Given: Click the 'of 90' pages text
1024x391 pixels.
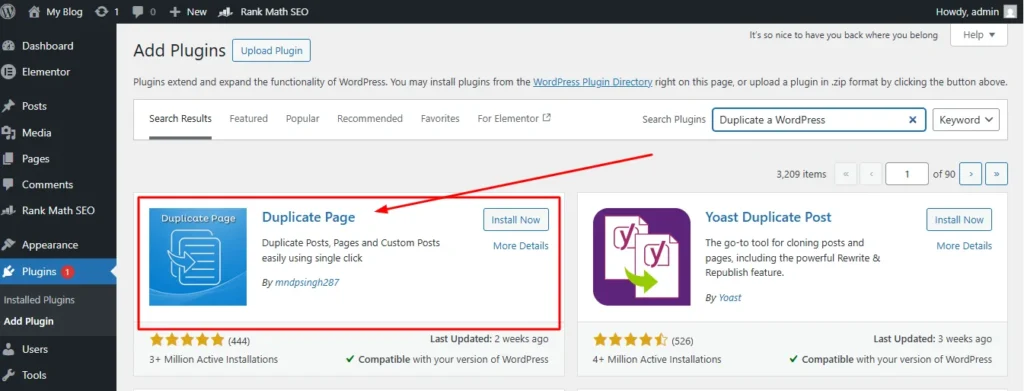Looking at the screenshot, I should [944, 174].
